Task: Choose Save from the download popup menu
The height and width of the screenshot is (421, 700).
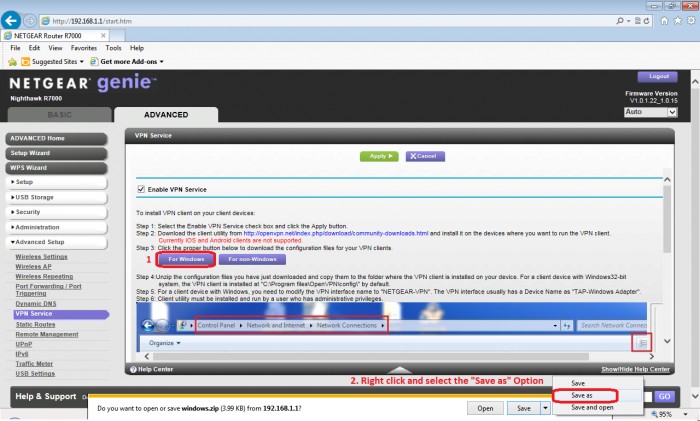Action: 578,383
